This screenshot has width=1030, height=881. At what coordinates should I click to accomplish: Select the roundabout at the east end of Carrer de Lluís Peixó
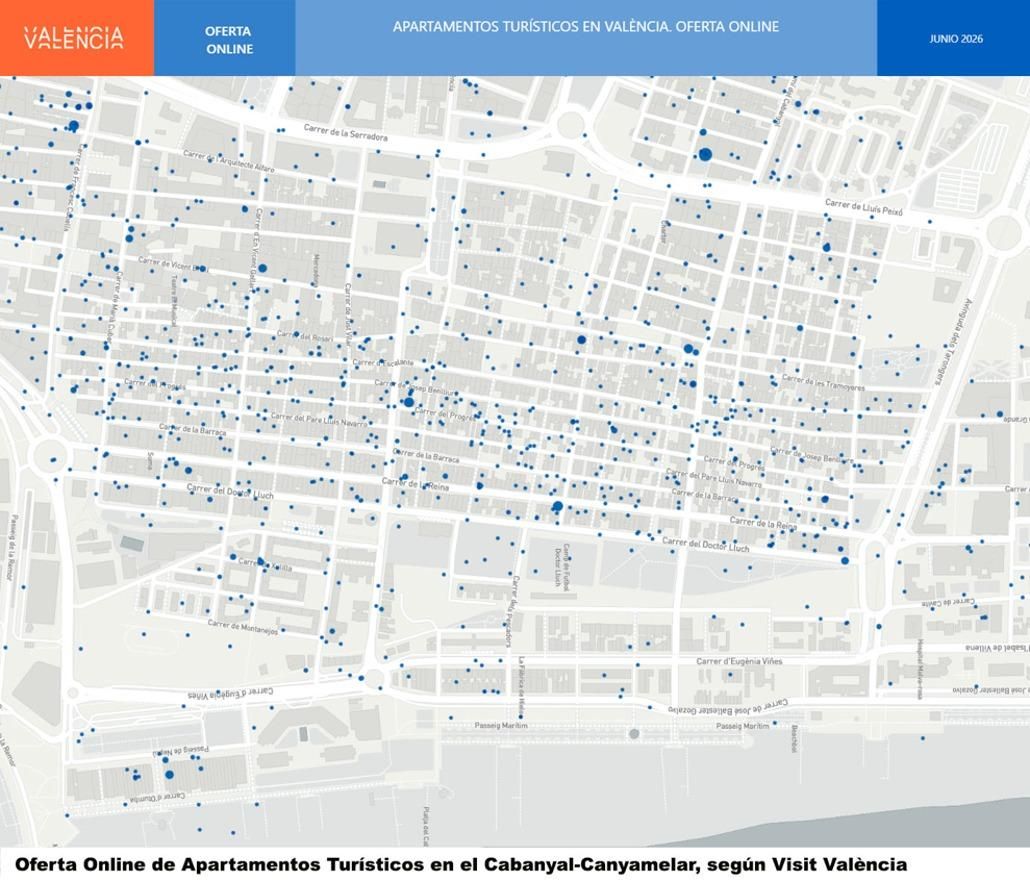pyautogui.click(x=1003, y=231)
